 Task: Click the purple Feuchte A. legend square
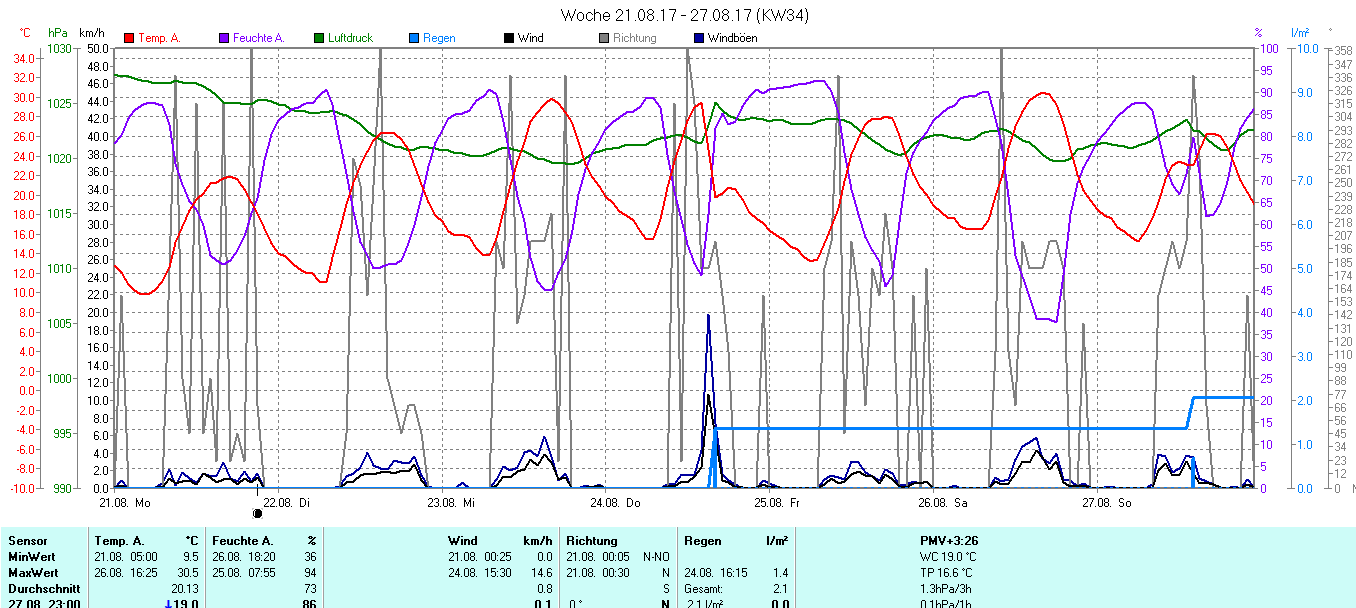coord(224,38)
